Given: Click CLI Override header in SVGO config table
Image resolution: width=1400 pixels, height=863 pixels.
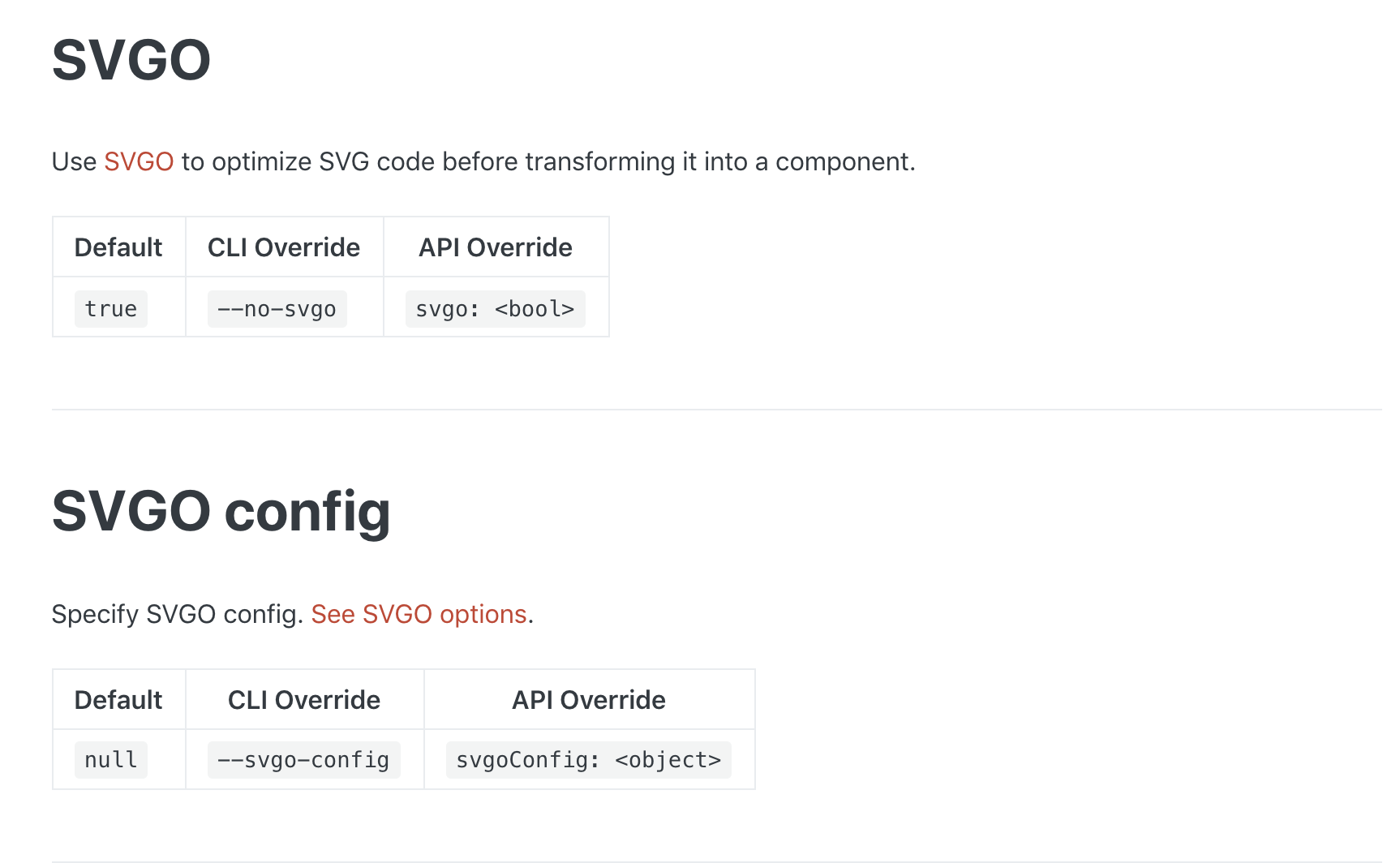Looking at the screenshot, I should click(304, 700).
